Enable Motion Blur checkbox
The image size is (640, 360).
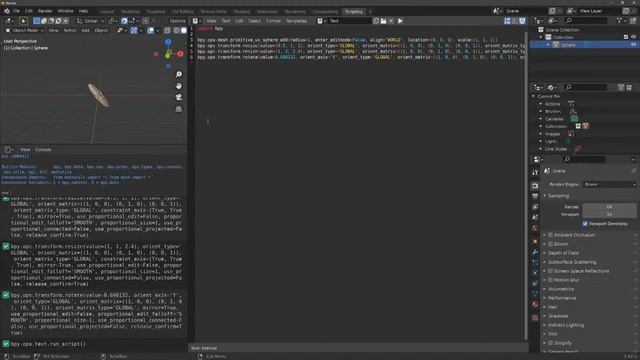coord(550,280)
